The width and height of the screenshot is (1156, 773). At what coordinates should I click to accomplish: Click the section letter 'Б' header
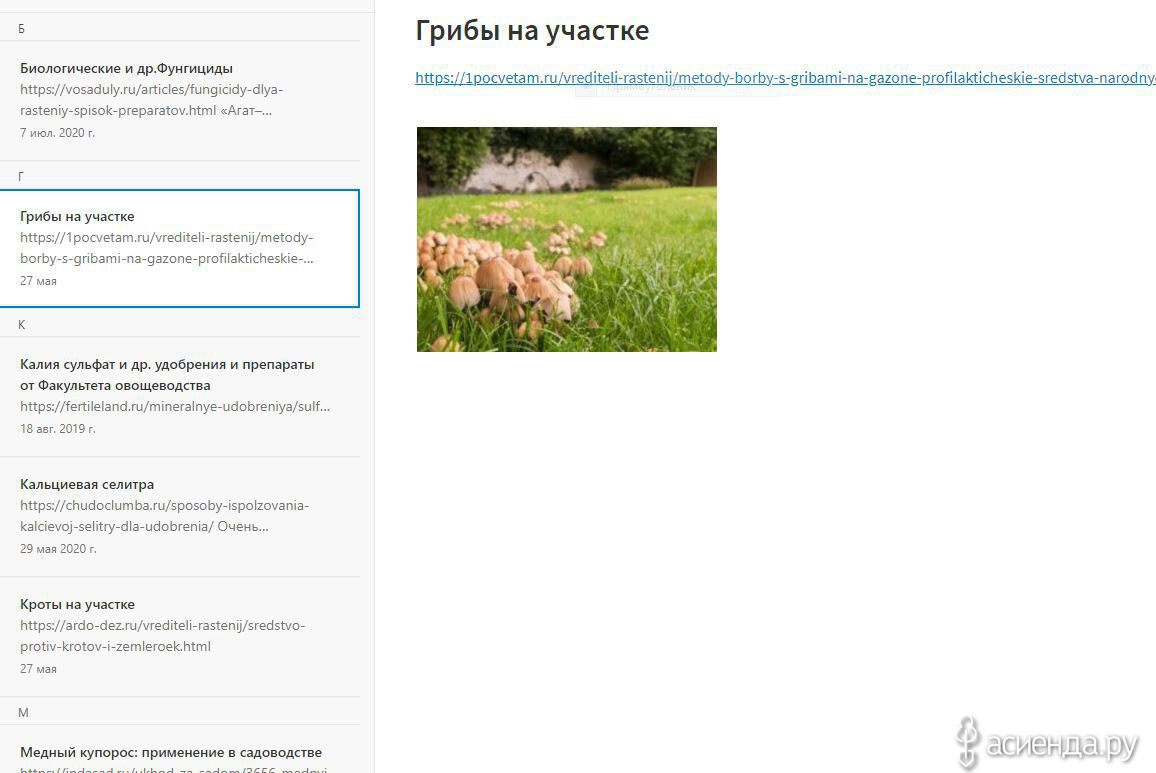pos(21,29)
